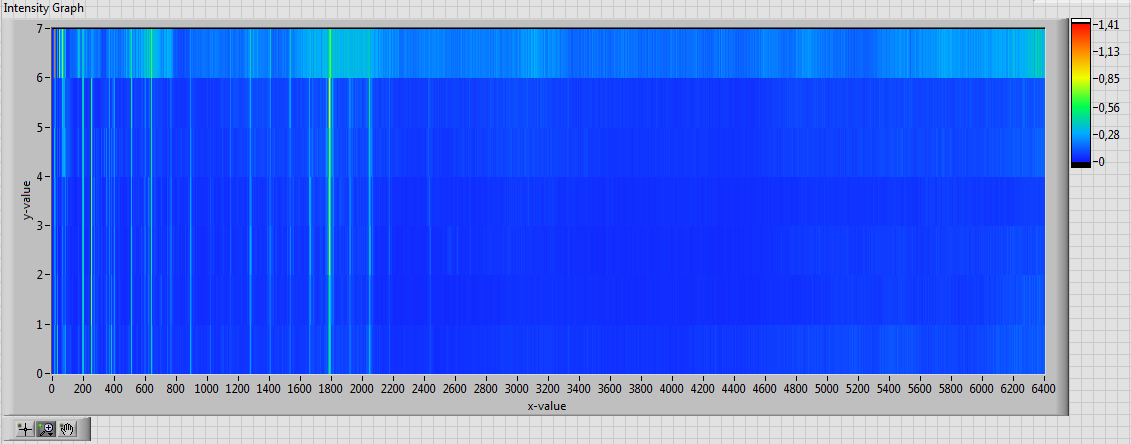Screen dimensions: 1131x444
Task: Click the y-value axis label
Action: [27, 200]
